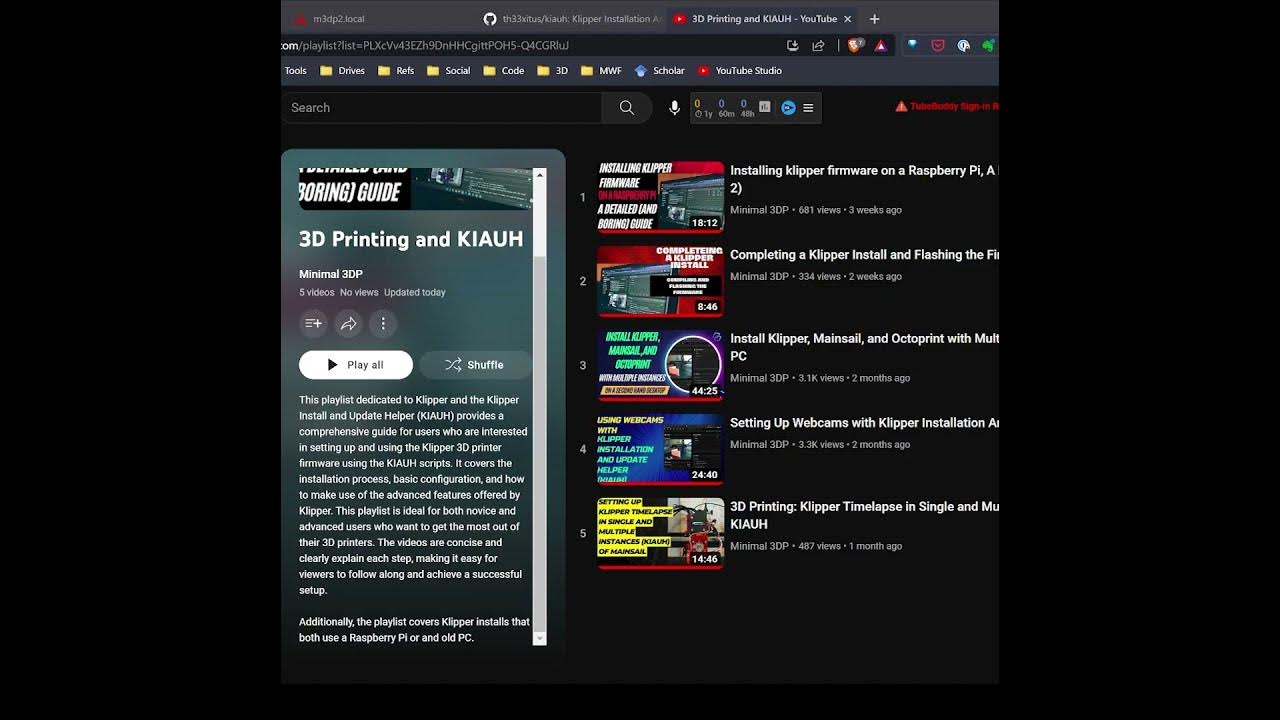Screen dimensions: 1280x720
Task: Open the Refs bookmark folder
Action: [x=396, y=71]
